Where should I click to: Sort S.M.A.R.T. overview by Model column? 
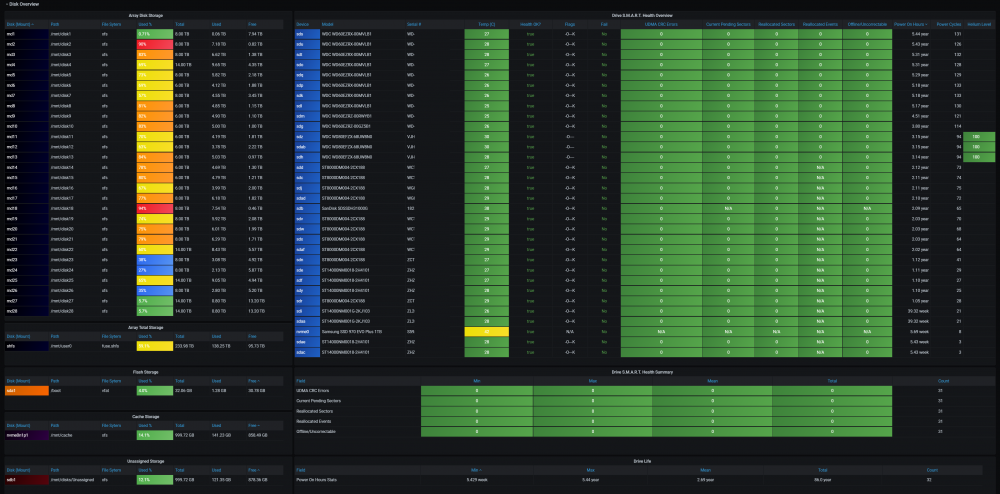point(327,24)
